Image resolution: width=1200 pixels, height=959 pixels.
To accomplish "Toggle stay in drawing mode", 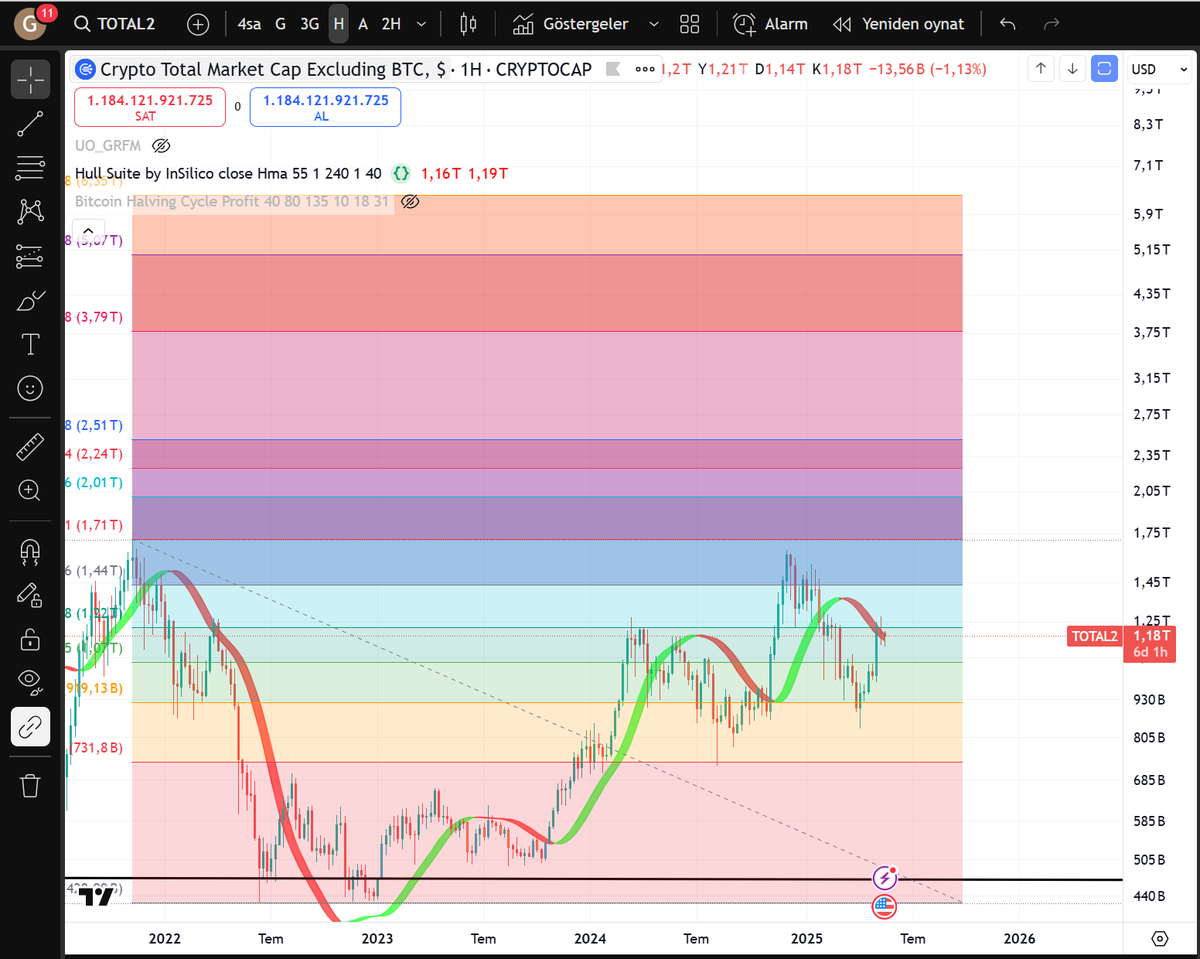I will [30, 594].
